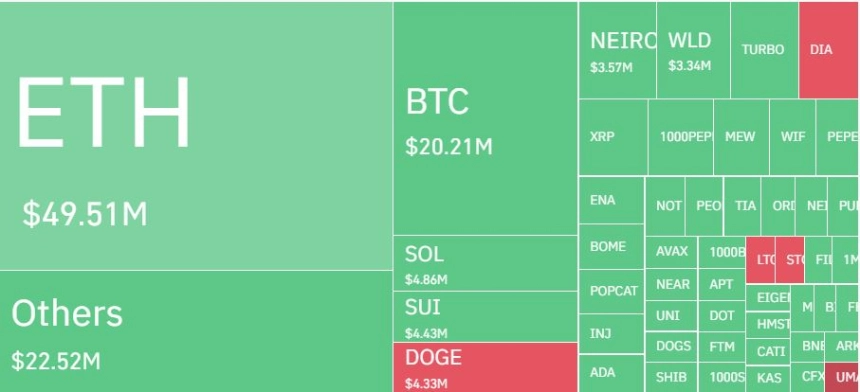Click the TURBO tile
Viewport: 860px width, 392px height.
coord(765,50)
